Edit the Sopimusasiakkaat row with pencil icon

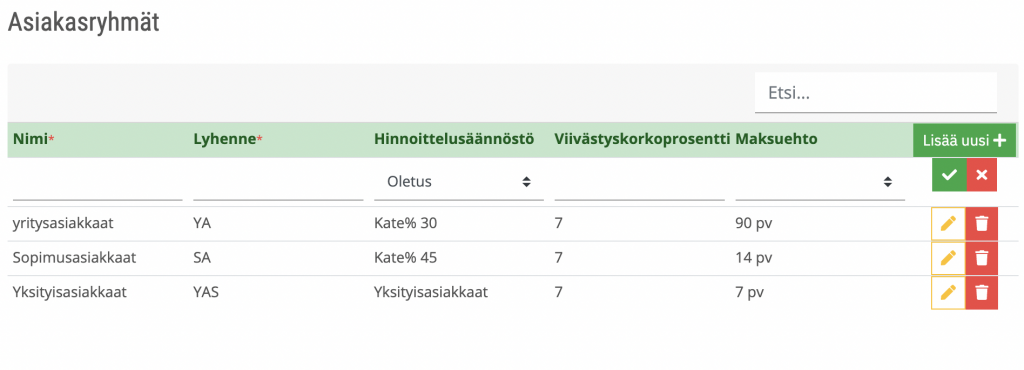click(x=948, y=258)
